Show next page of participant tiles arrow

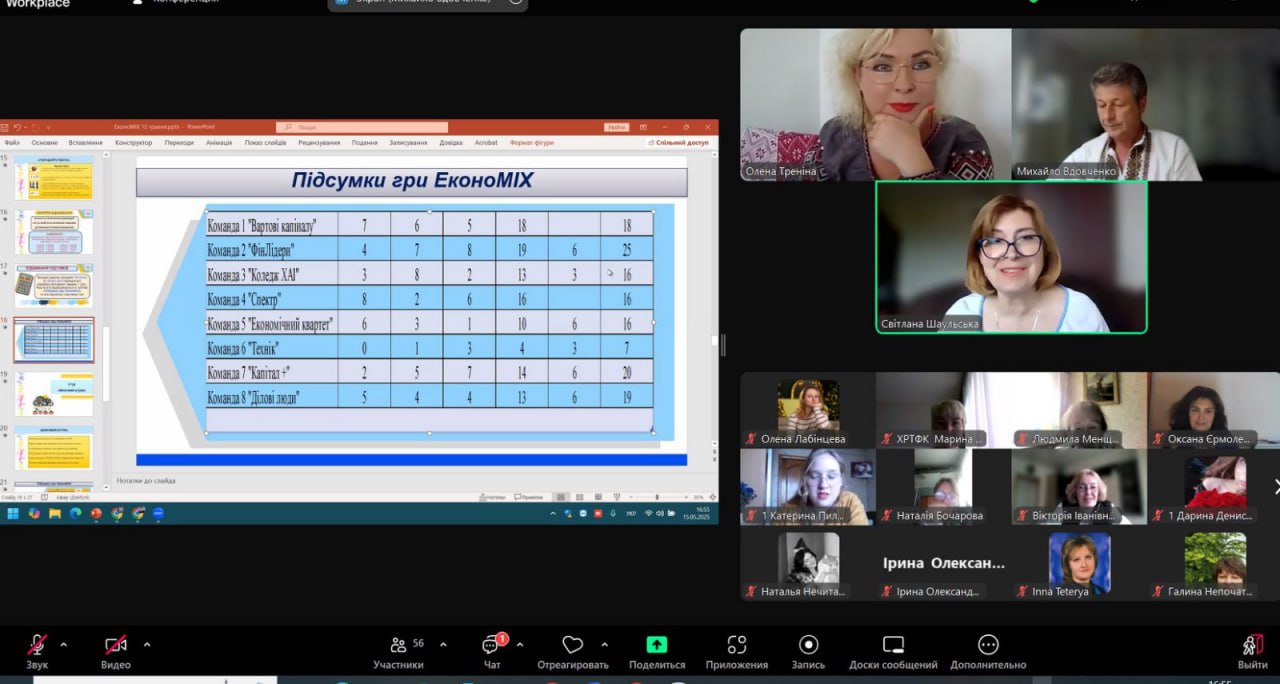(x=1275, y=487)
